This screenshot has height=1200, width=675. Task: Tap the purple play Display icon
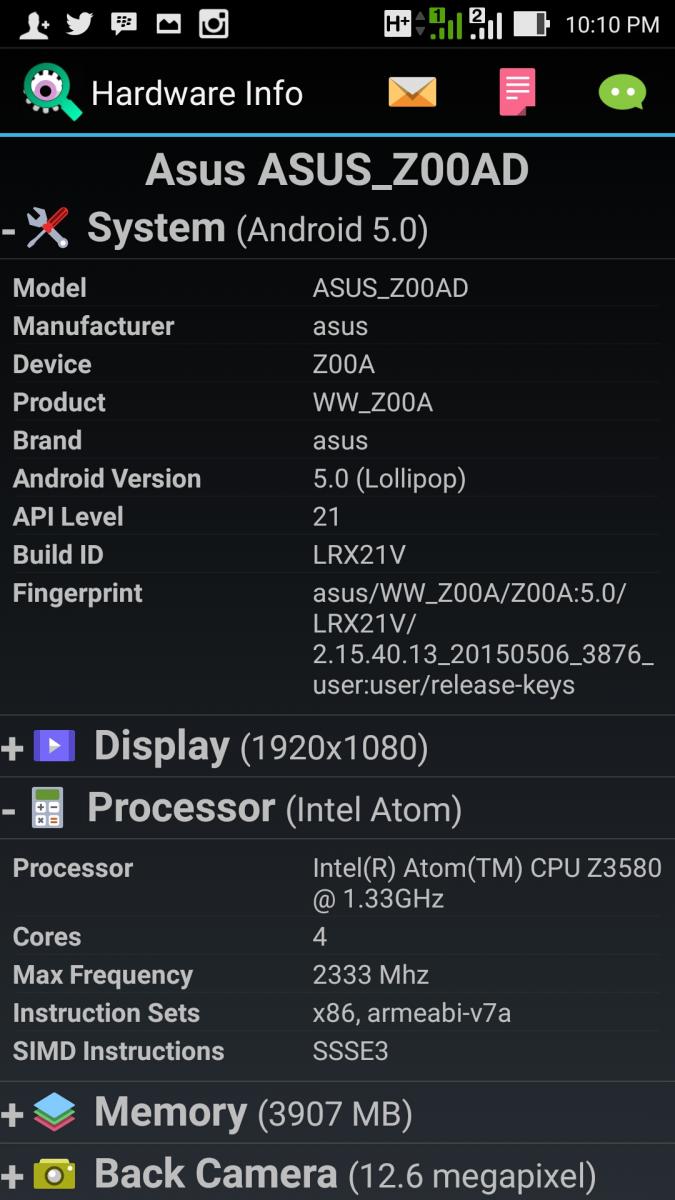click(x=54, y=746)
